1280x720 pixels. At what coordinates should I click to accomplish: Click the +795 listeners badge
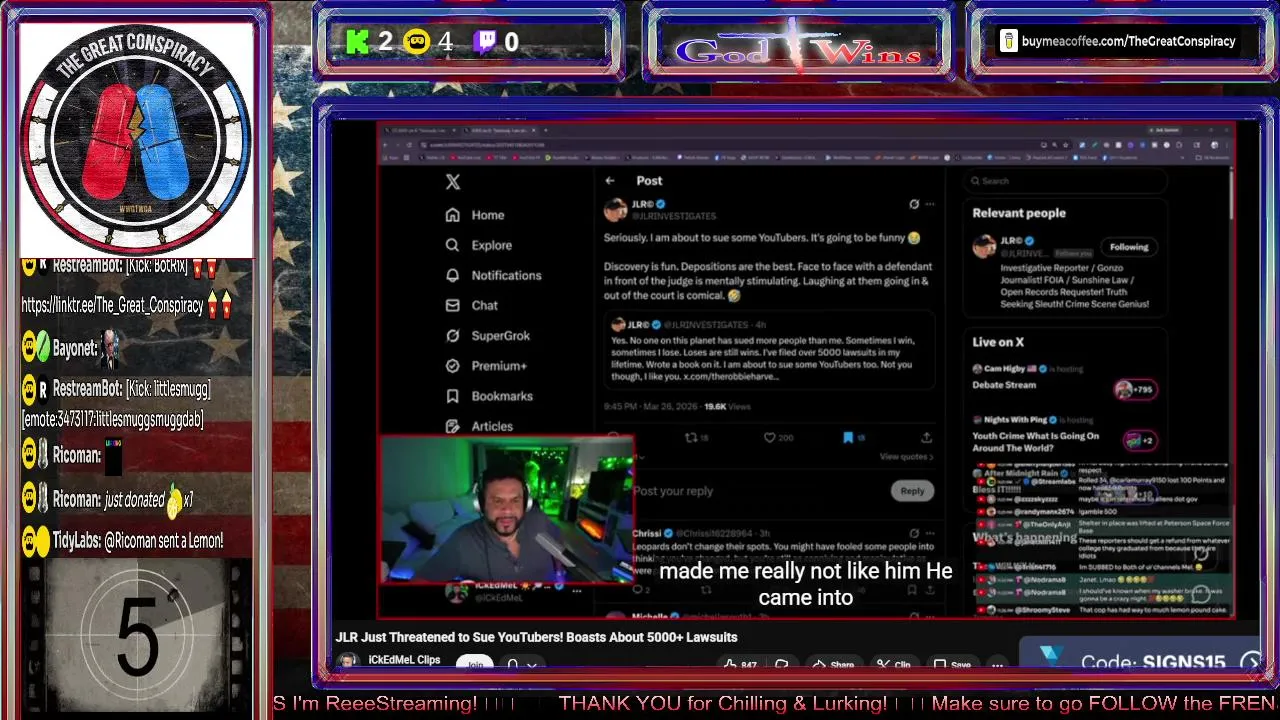(1136, 390)
